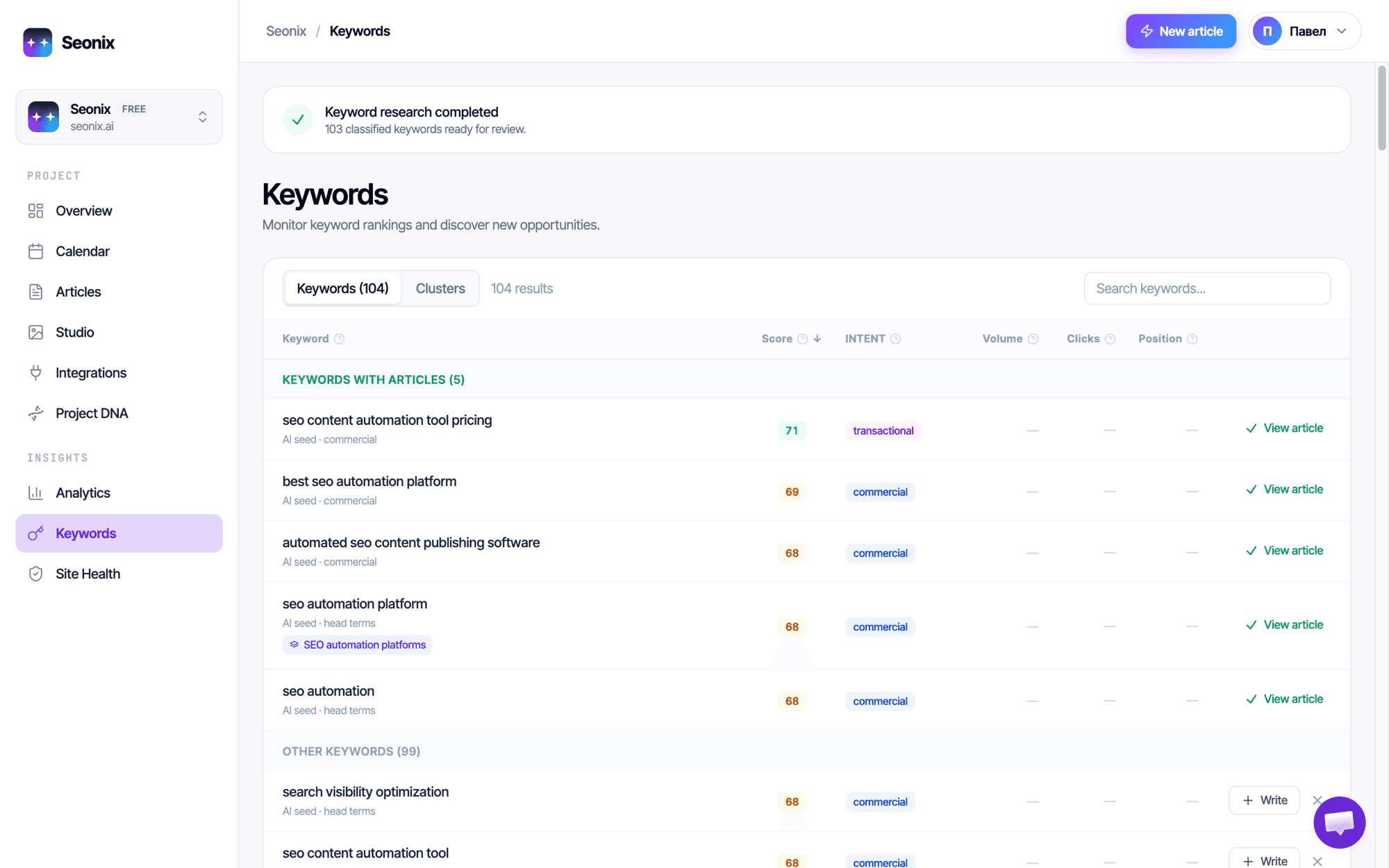Viewport: 1389px width, 868px height.
Task: View article for automated seo content publishing software
Action: [x=1284, y=551]
